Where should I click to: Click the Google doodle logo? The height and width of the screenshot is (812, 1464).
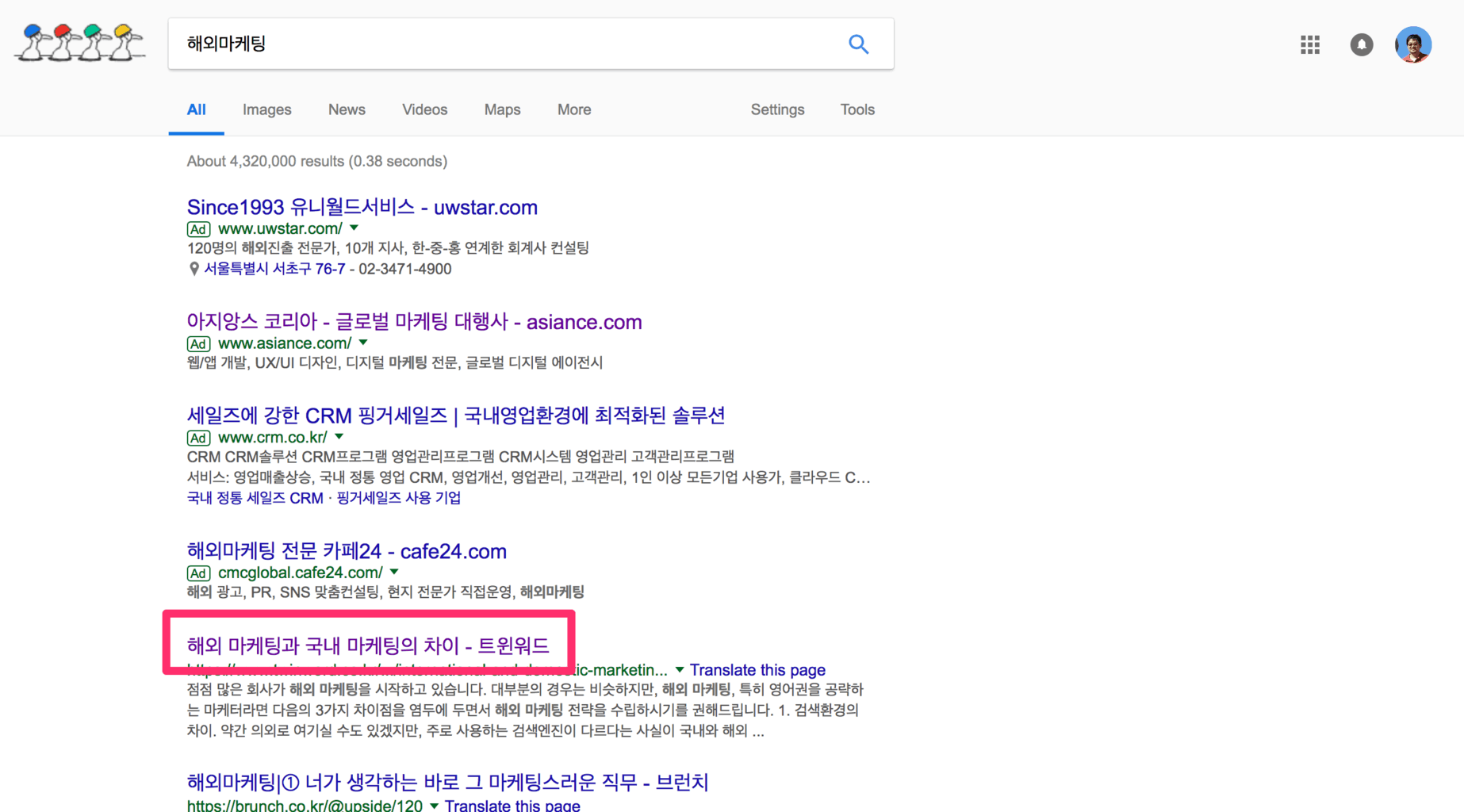pos(80,43)
